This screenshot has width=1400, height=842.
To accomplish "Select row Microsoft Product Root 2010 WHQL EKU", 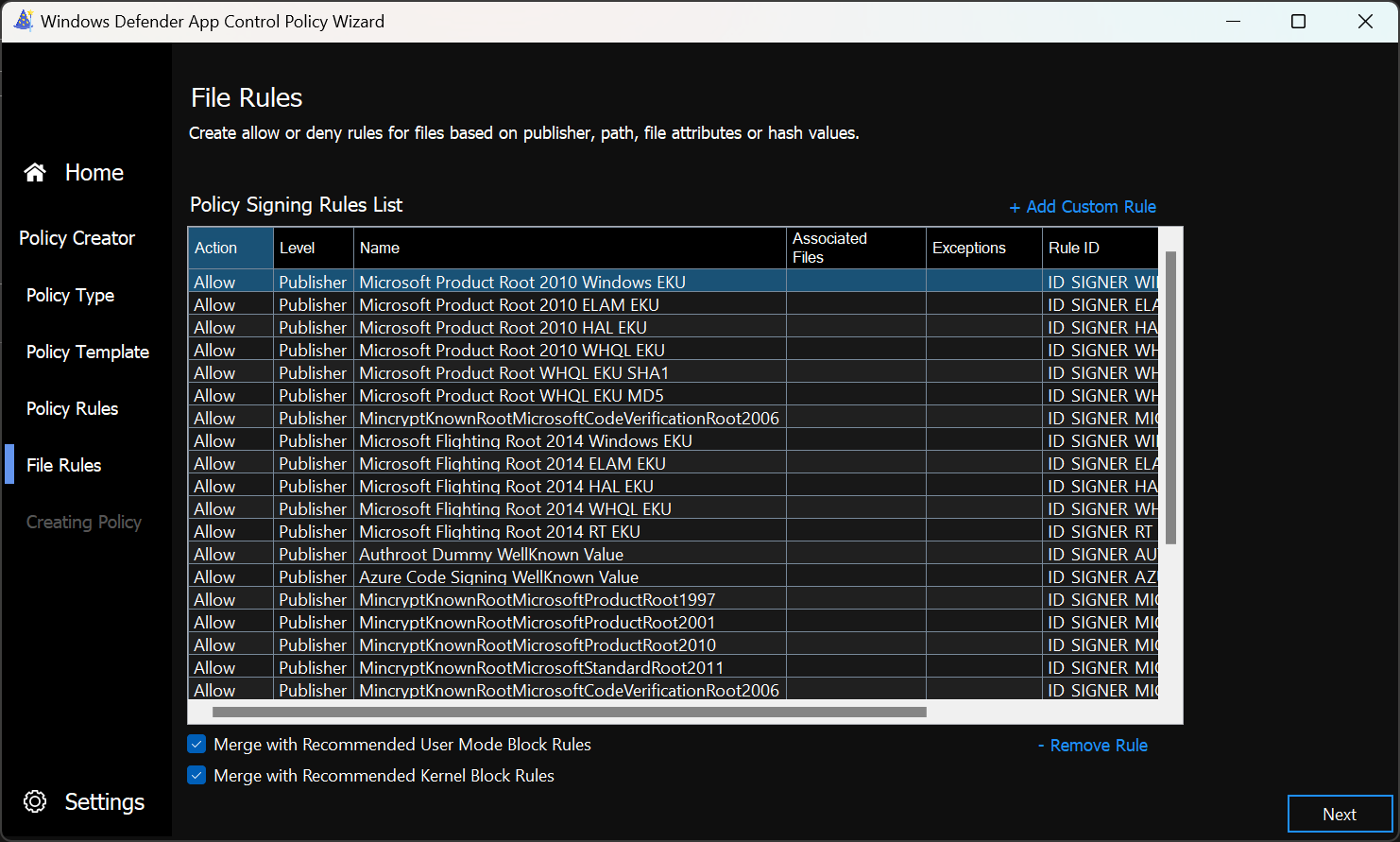I will tap(673, 350).
